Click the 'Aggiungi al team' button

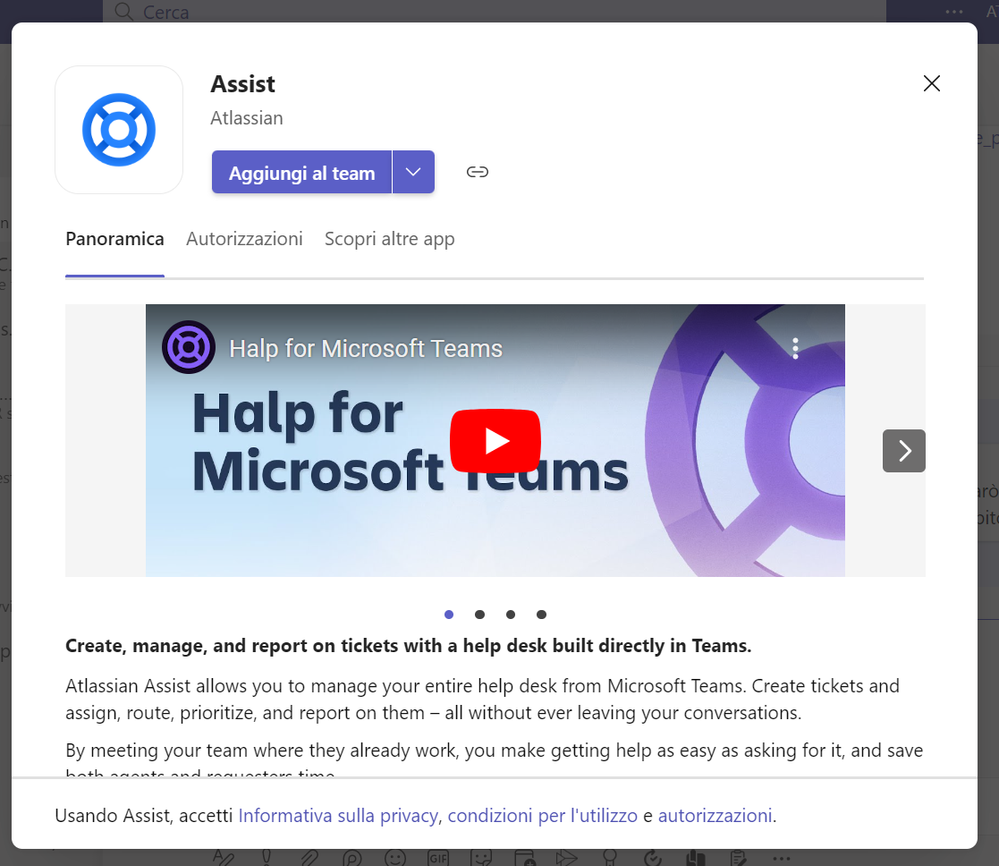pyautogui.click(x=301, y=172)
